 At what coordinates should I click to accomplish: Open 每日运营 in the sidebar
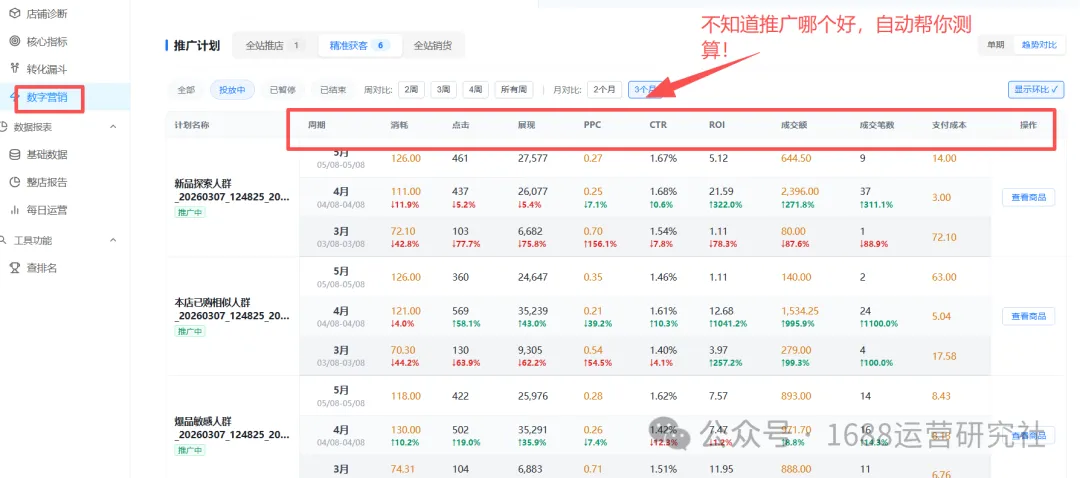47,210
